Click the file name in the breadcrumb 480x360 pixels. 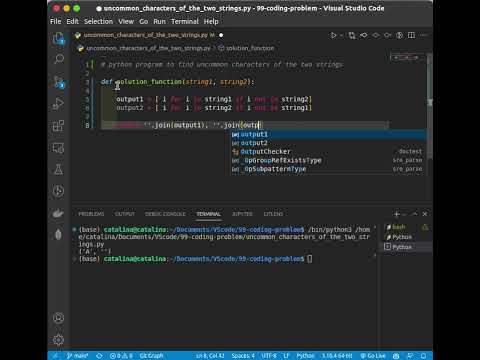(x=148, y=48)
